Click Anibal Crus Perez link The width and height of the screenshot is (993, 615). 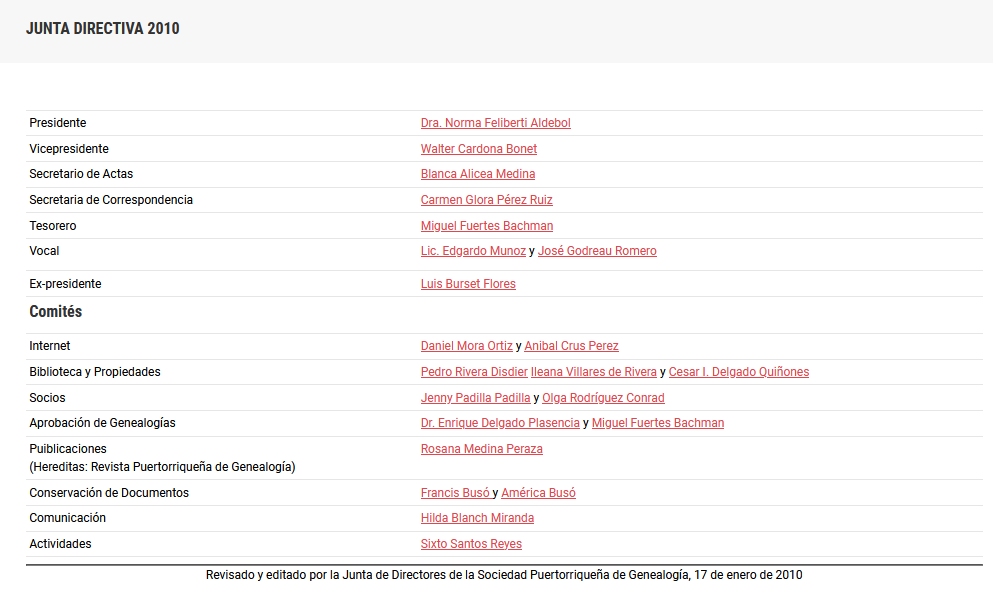tap(571, 346)
